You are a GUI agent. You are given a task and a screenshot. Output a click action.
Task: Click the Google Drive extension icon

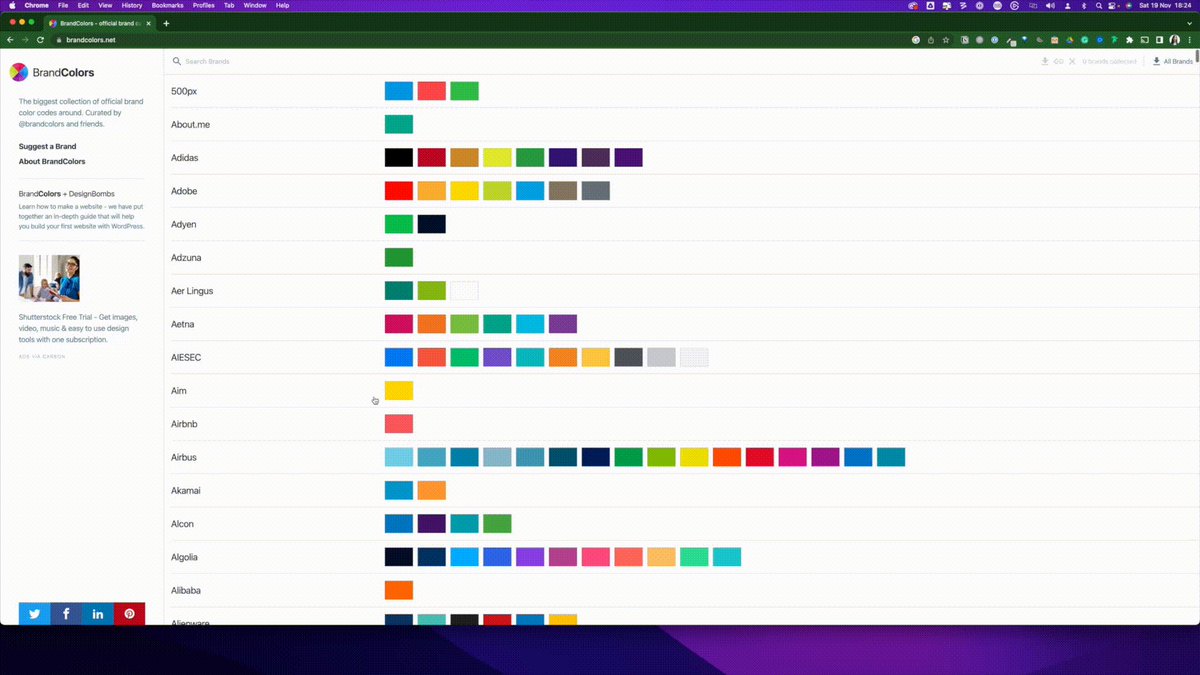(1069, 40)
